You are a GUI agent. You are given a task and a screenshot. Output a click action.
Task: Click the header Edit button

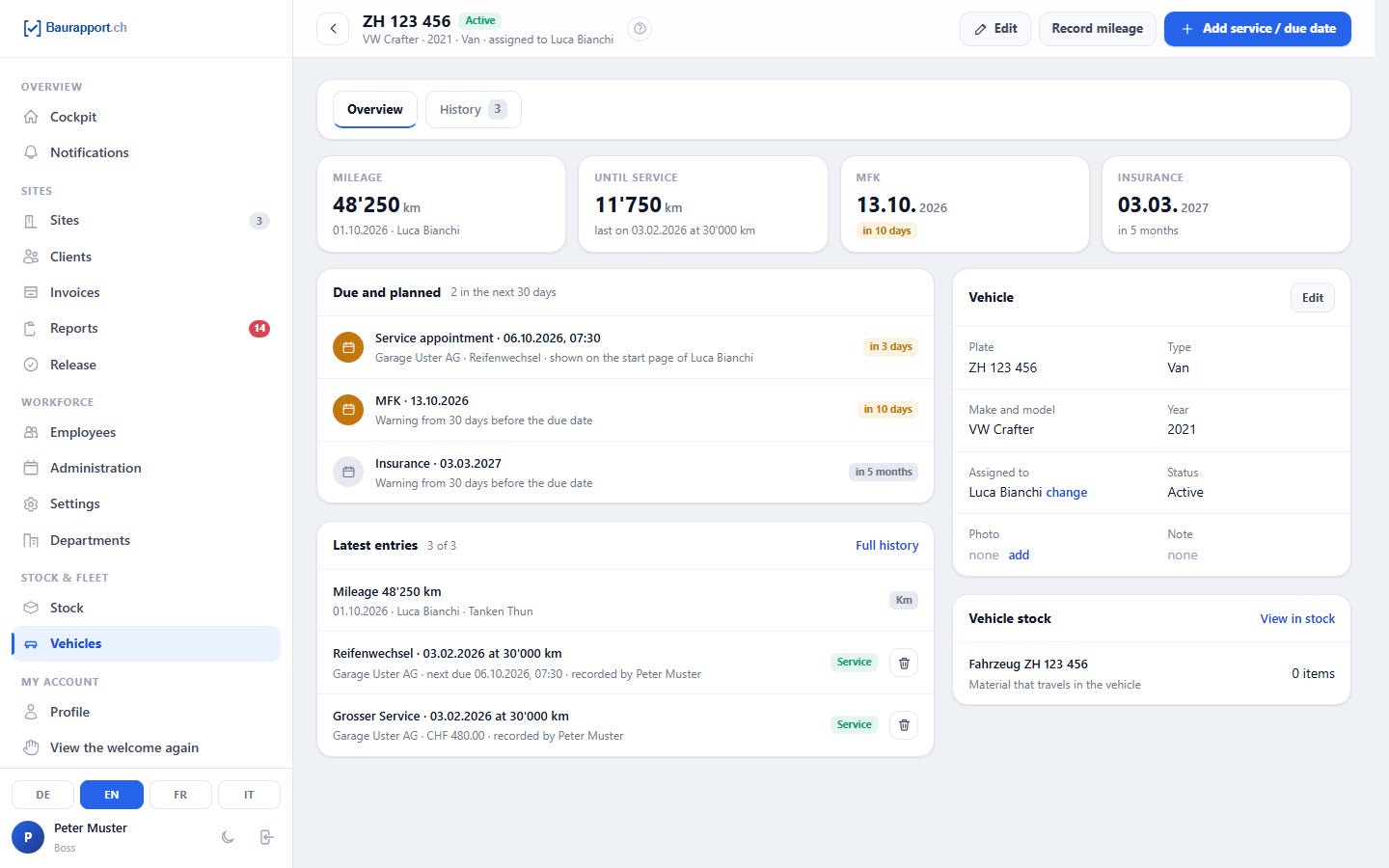995,29
